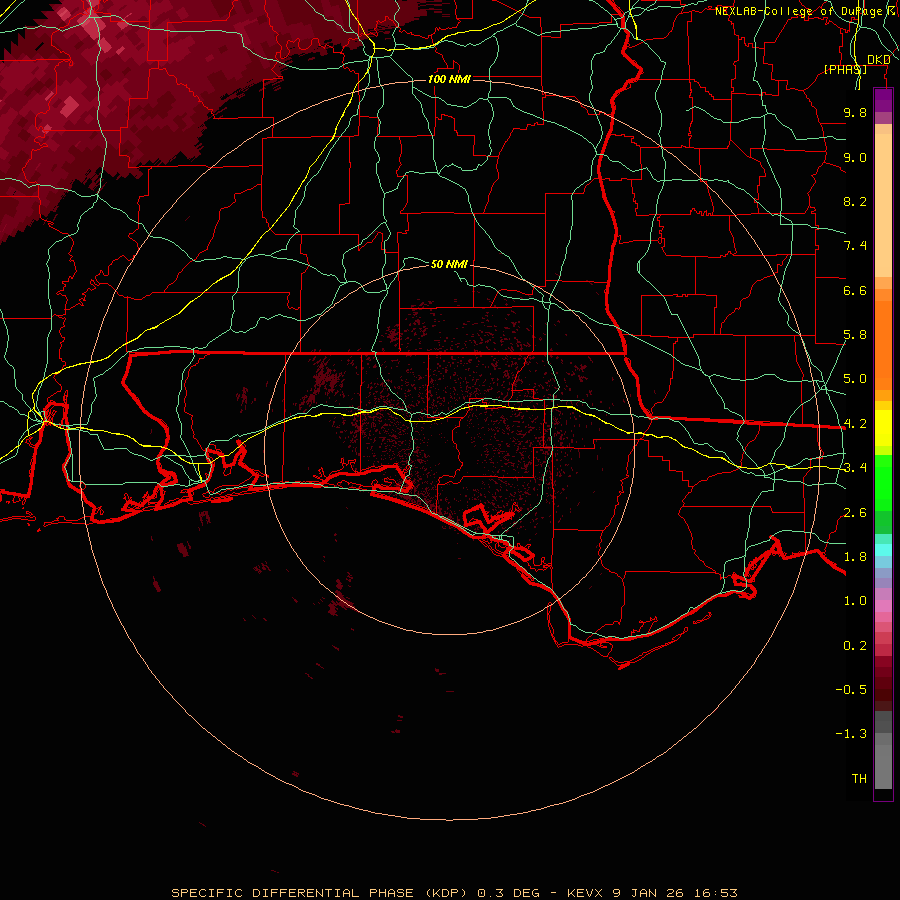
Task: Select the -1.3 scale label
Action: 851,734
